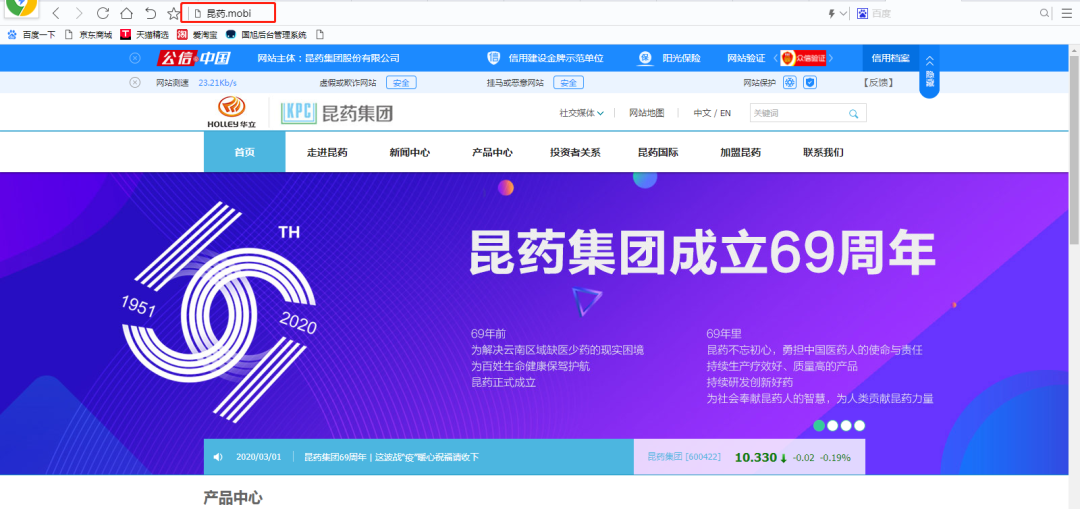The image size is (1080, 509).
Task: Select the second banner carousel dot
Action: pyautogui.click(x=832, y=425)
